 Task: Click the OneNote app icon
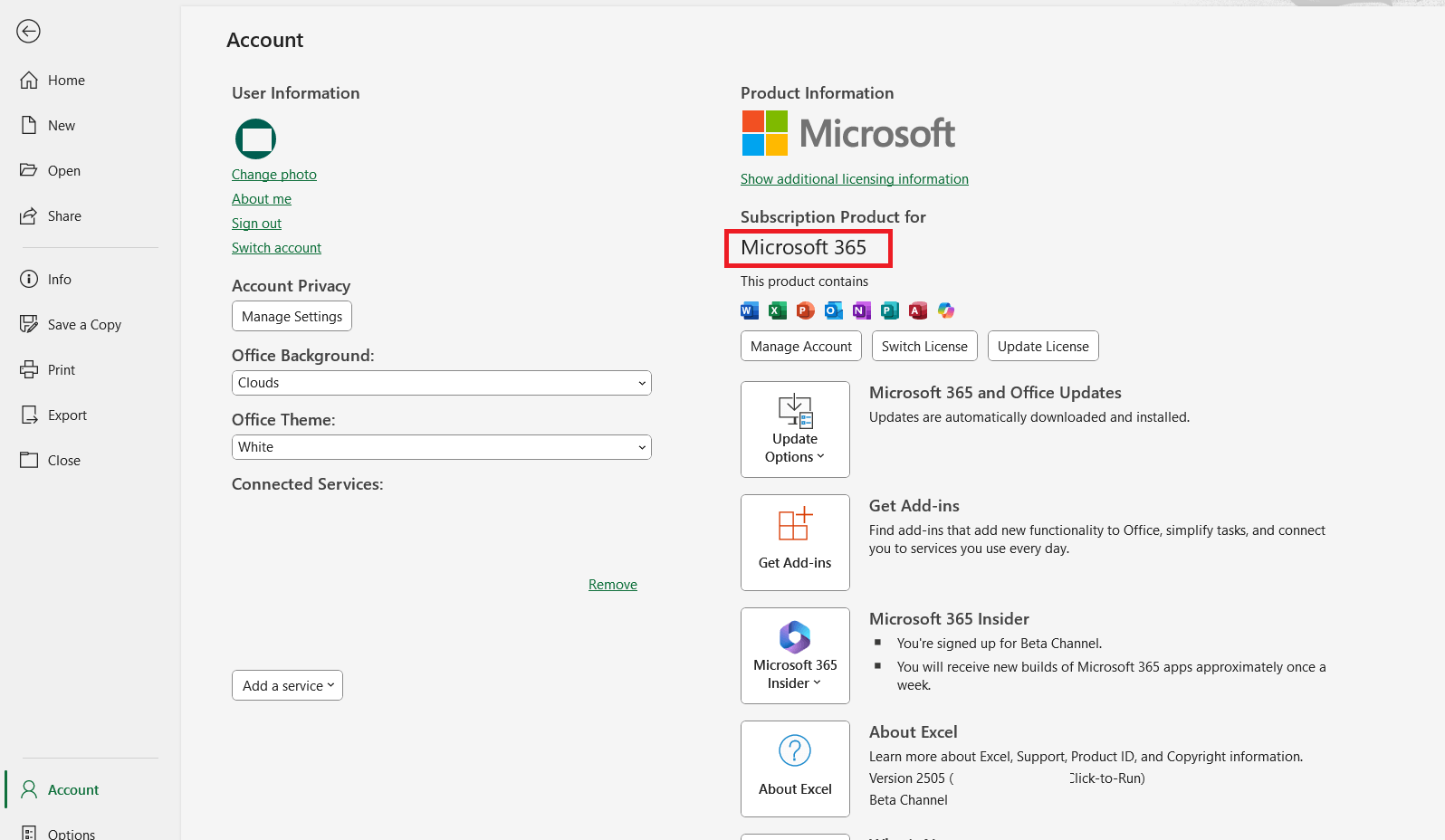(x=862, y=310)
